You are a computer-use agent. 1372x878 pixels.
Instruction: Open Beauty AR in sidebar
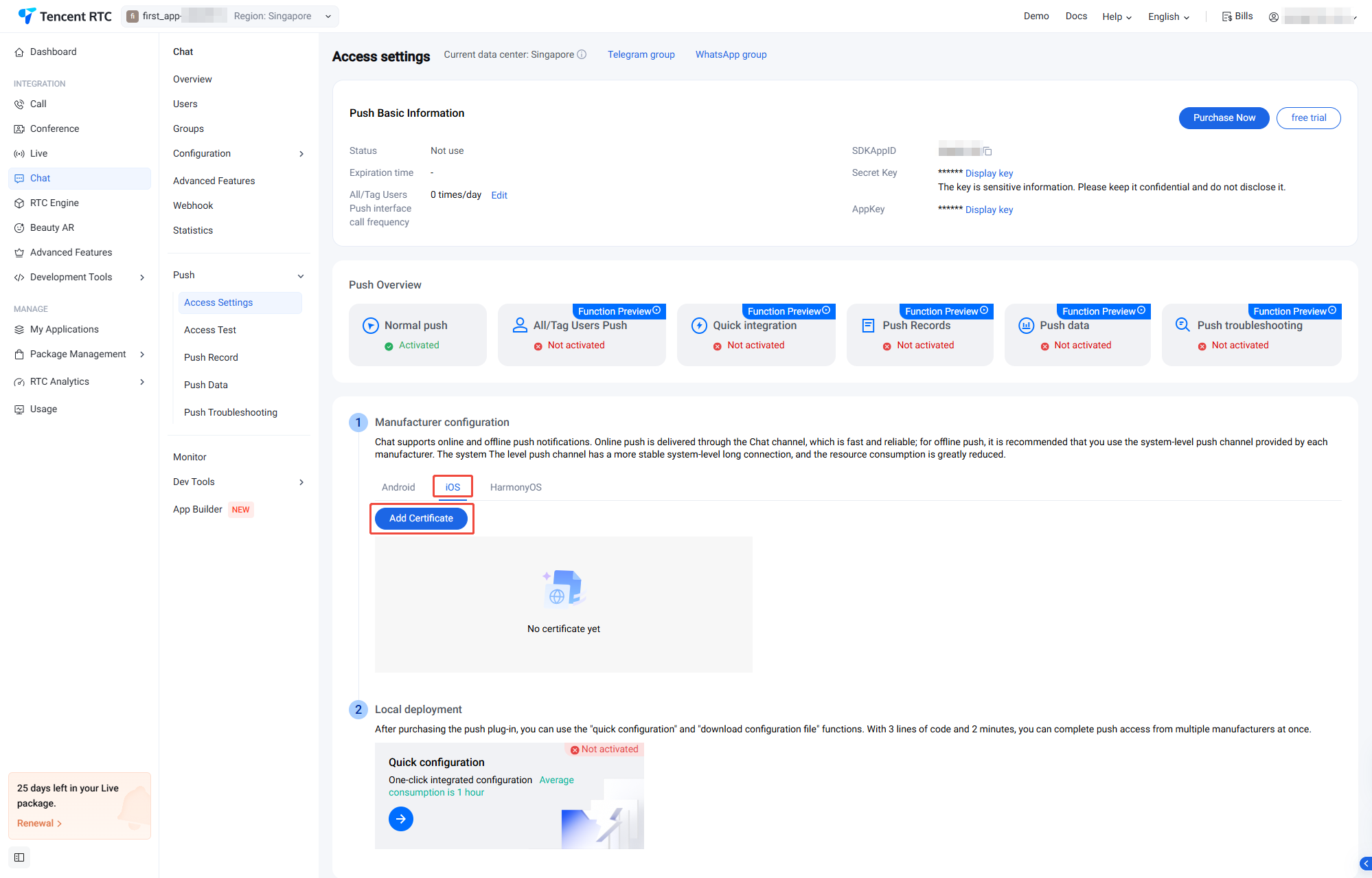(52, 227)
